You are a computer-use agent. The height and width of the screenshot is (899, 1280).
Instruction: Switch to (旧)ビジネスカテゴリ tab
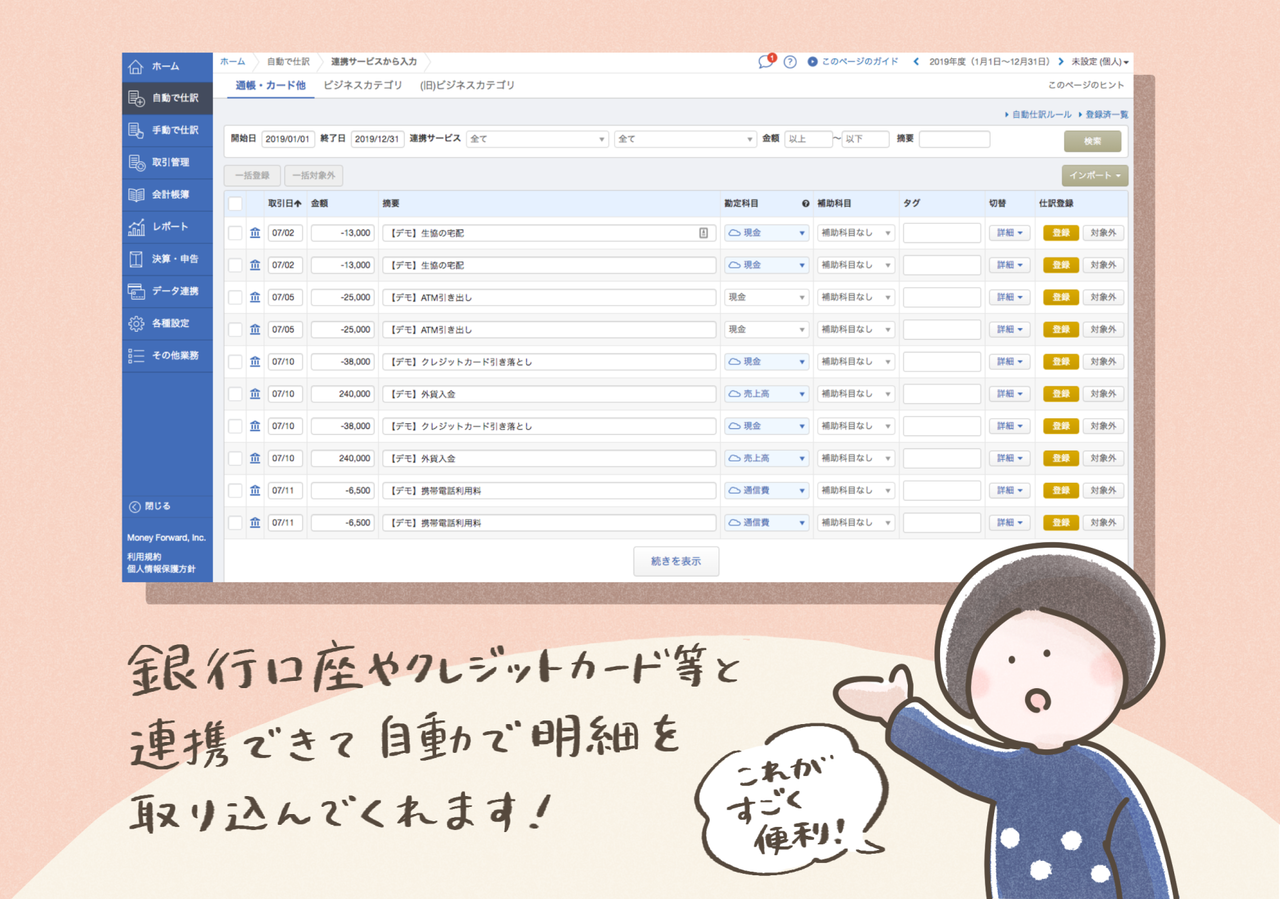[467, 86]
